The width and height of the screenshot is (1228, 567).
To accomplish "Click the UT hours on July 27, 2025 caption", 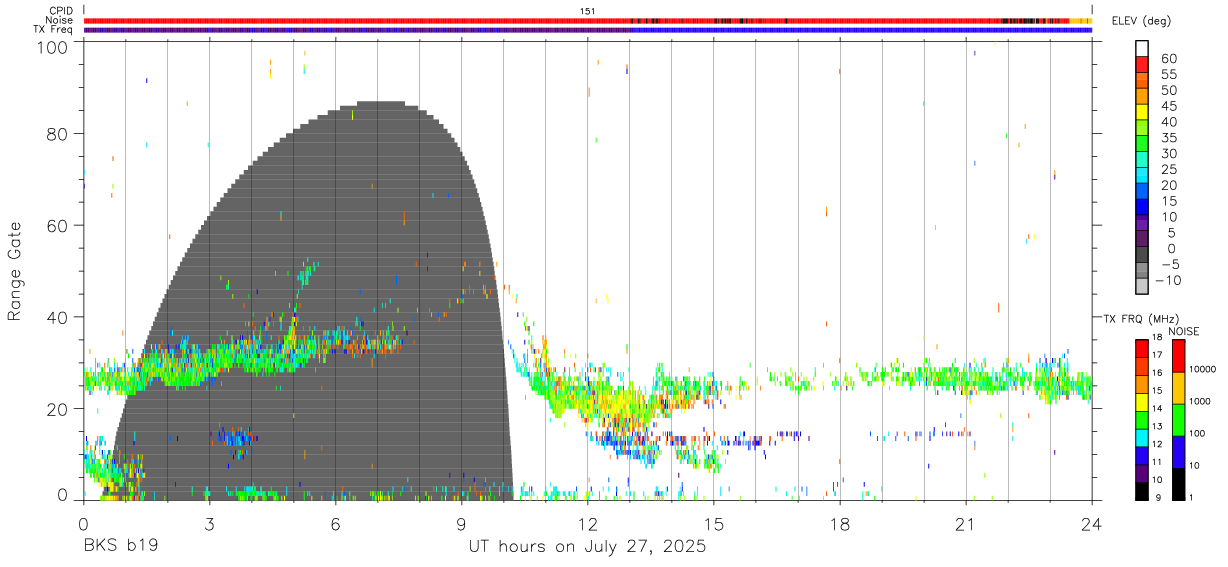I will tap(588, 547).
